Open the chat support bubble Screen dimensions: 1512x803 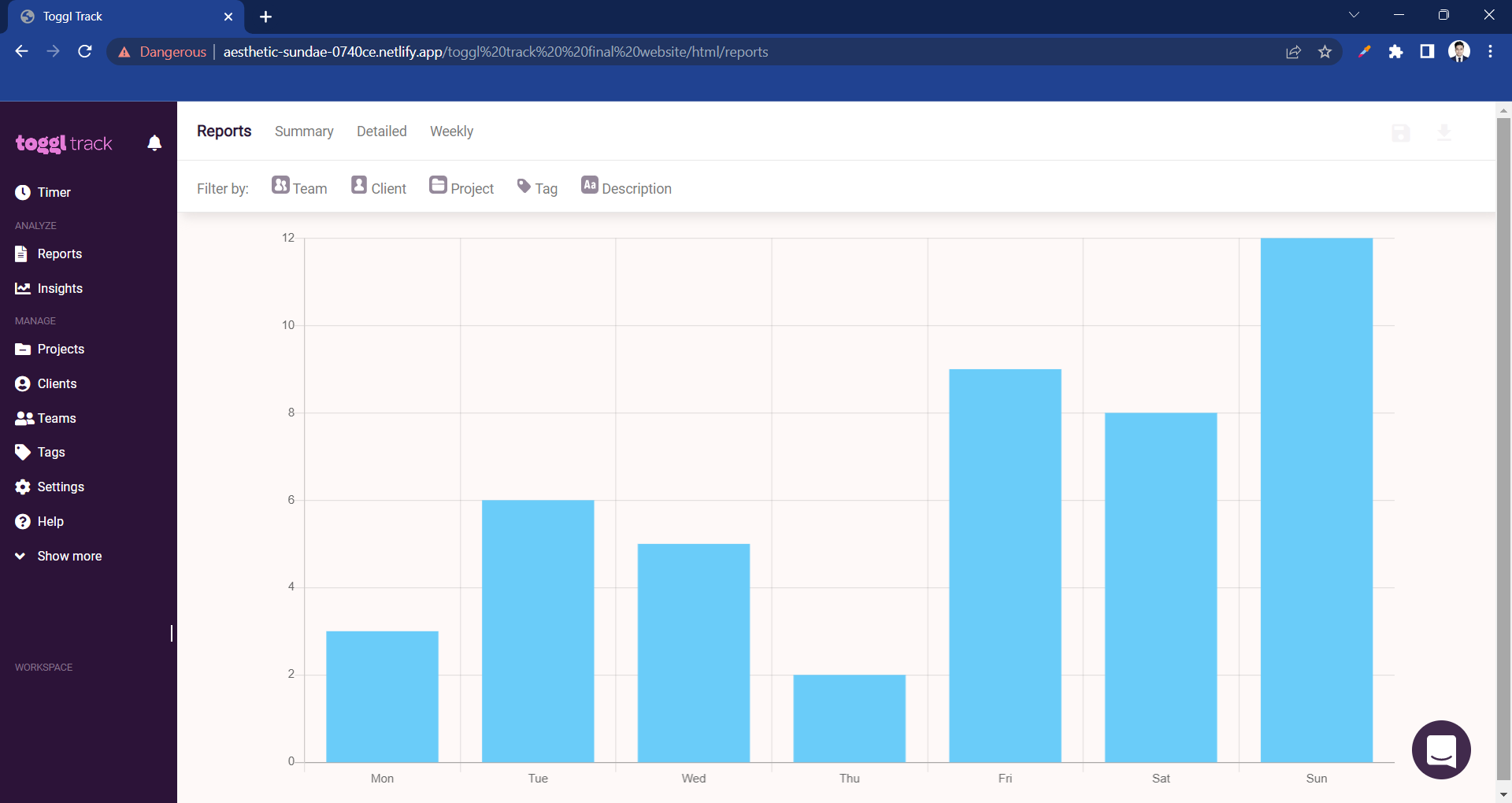(x=1441, y=749)
